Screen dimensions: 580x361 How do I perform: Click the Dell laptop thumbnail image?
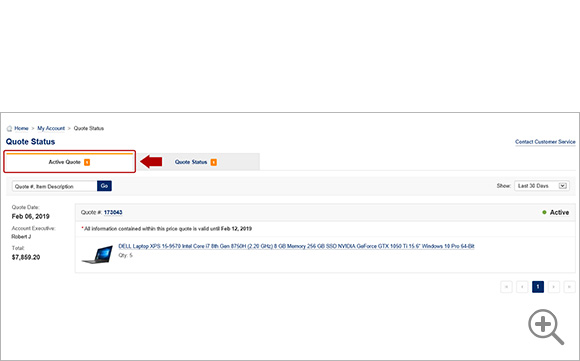click(x=97, y=254)
